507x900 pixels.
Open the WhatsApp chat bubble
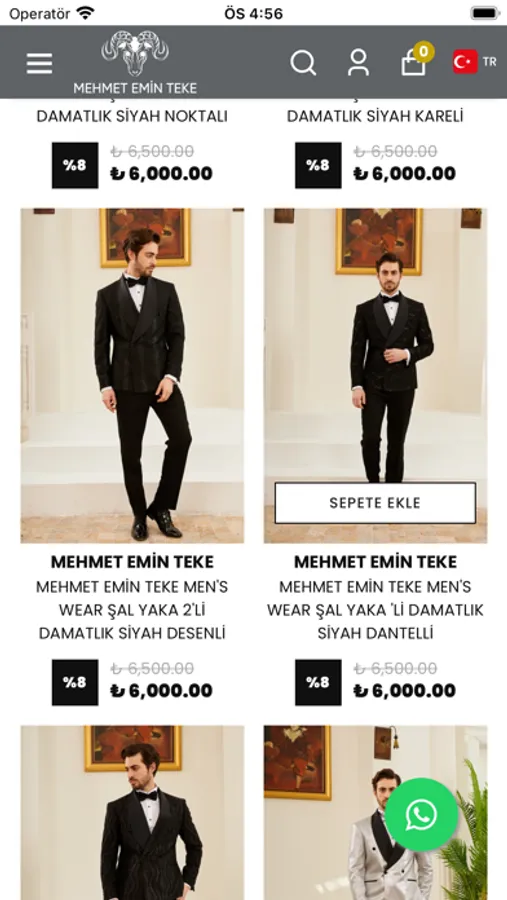pos(421,814)
